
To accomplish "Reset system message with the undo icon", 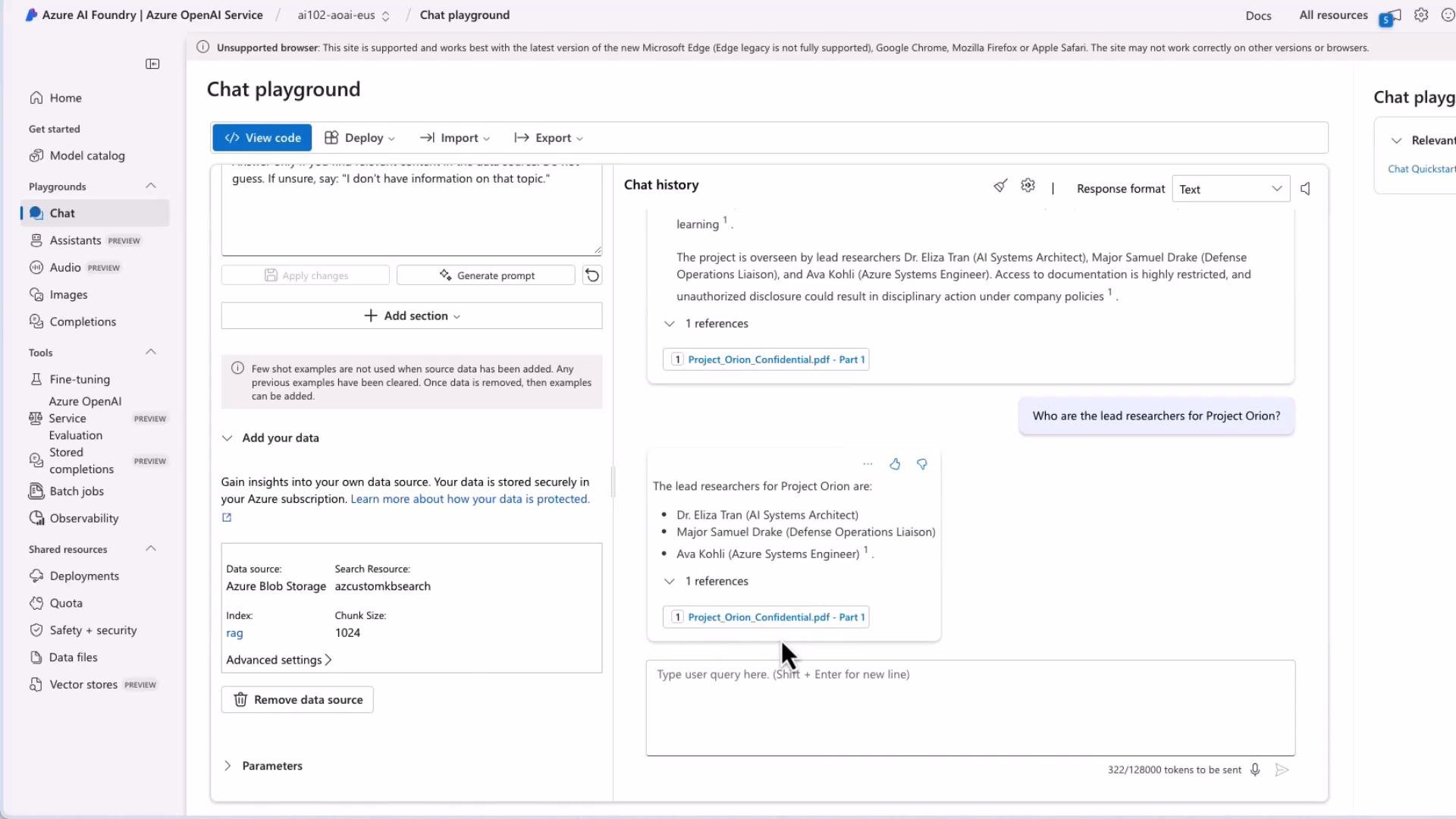I will click(592, 275).
